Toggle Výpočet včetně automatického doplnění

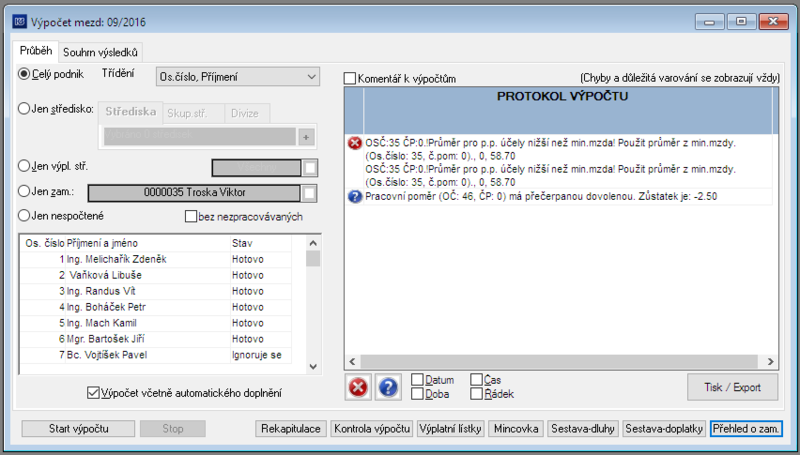click(x=93, y=393)
